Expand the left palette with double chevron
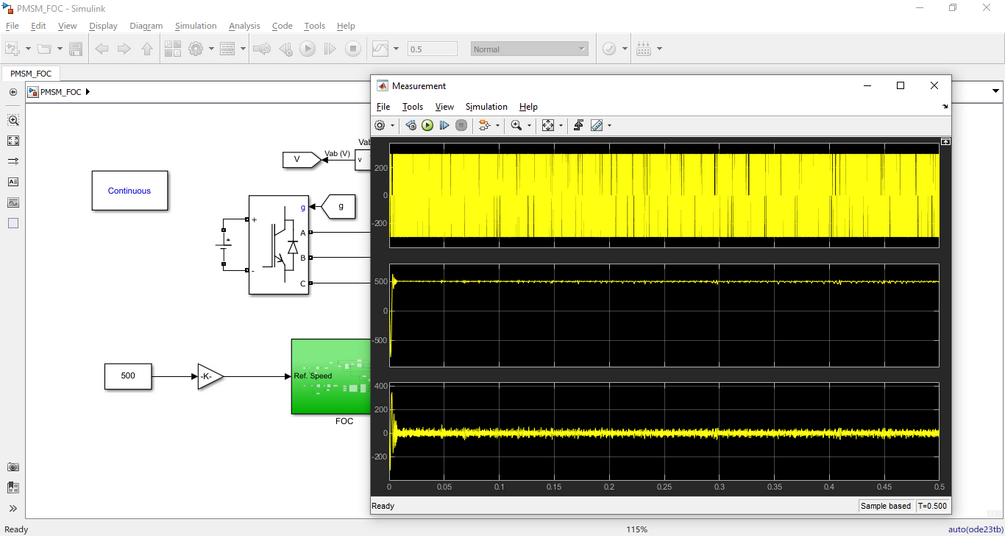 pos(13,509)
